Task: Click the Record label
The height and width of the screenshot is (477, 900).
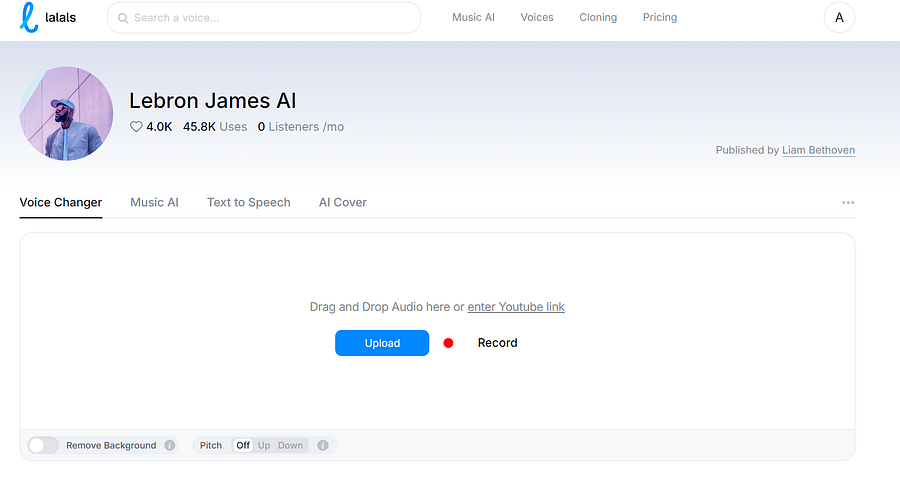Action: tap(498, 343)
